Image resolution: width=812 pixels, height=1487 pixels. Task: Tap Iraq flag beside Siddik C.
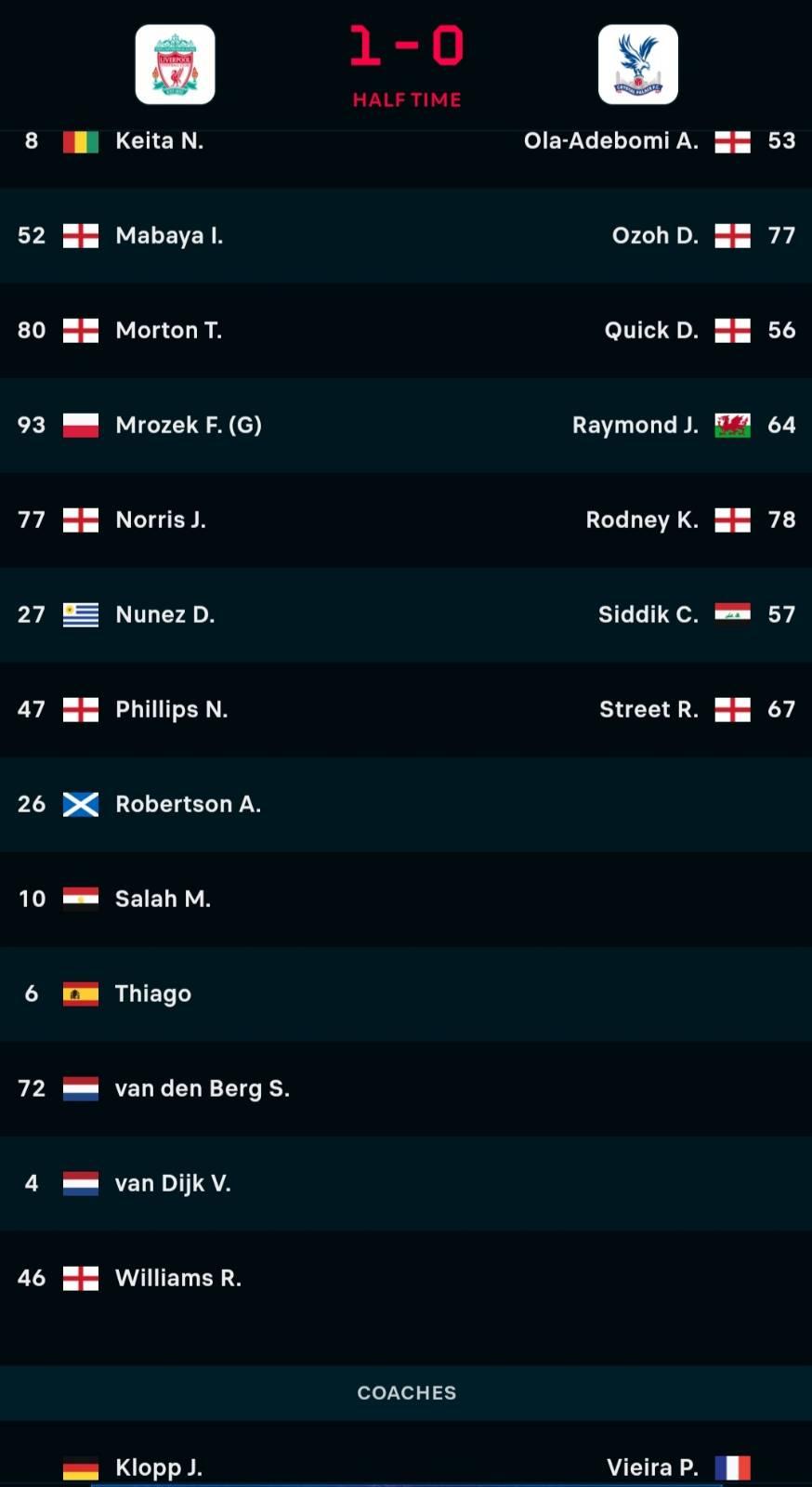click(x=732, y=614)
